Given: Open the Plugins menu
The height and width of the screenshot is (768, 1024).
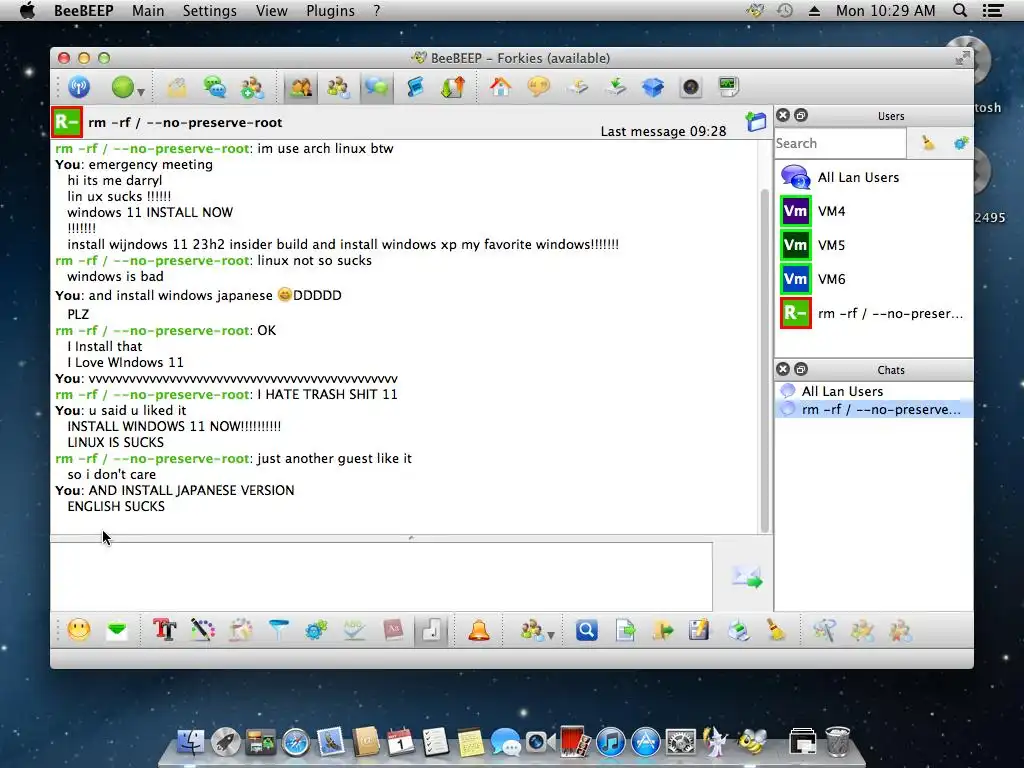Looking at the screenshot, I should [330, 10].
